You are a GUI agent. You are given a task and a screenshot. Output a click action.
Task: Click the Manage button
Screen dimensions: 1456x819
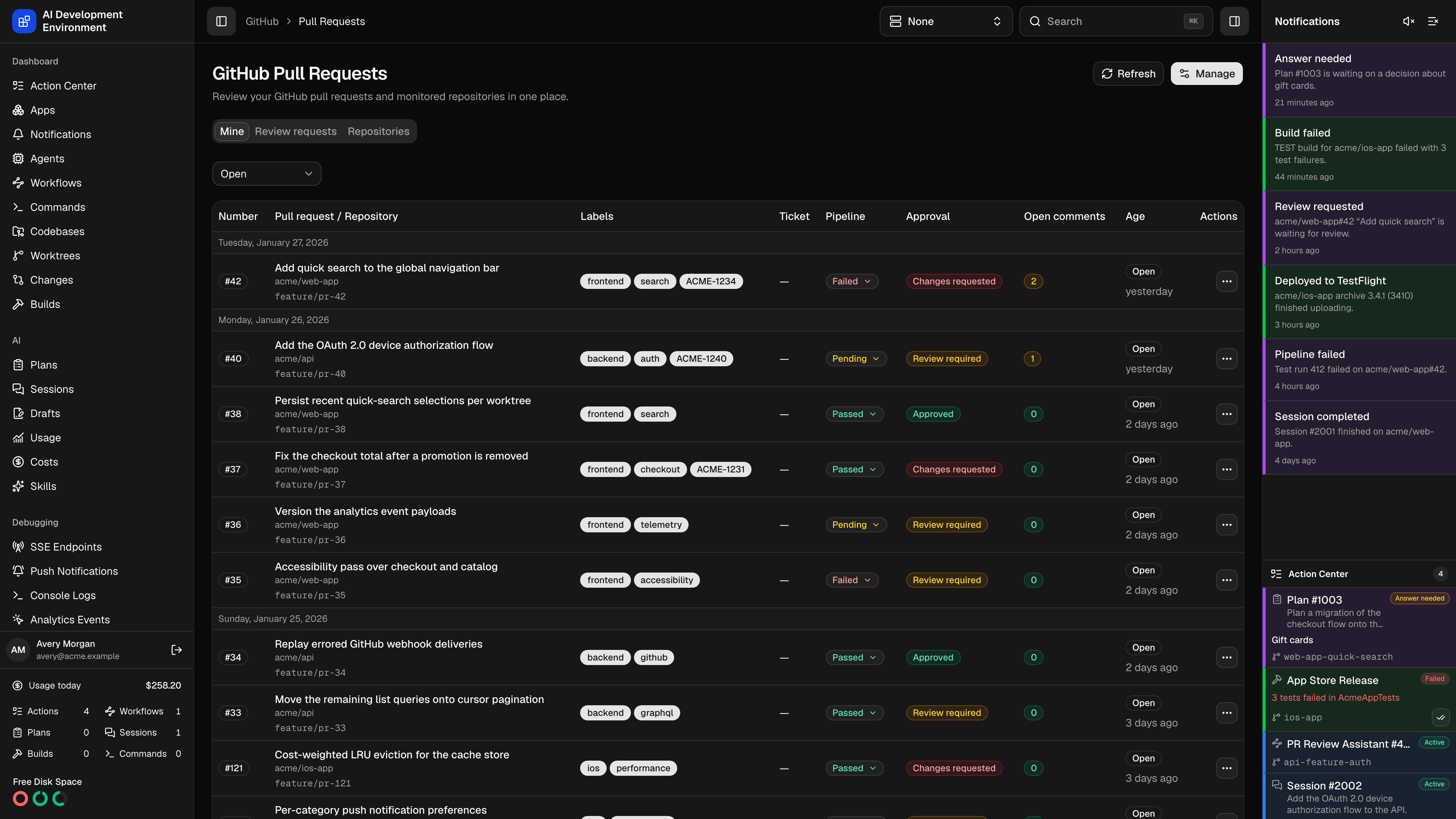tap(1206, 74)
